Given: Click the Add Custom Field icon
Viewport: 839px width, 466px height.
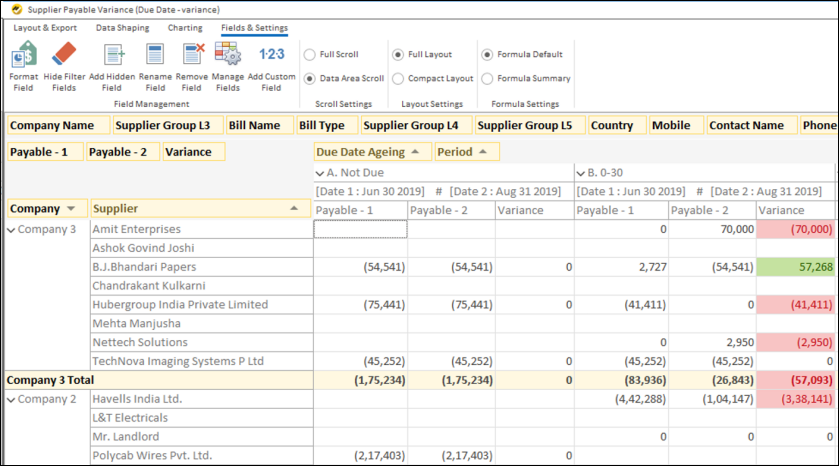Looking at the screenshot, I should pyautogui.click(x=272, y=54).
